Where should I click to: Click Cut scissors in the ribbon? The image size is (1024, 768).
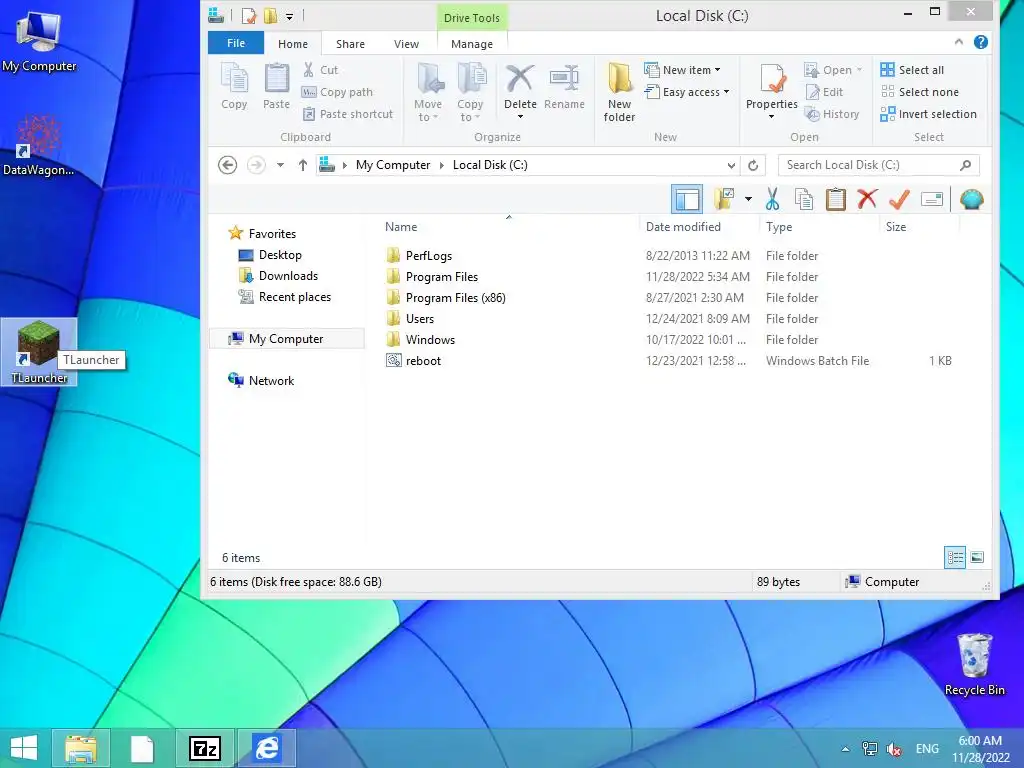click(x=320, y=70)
